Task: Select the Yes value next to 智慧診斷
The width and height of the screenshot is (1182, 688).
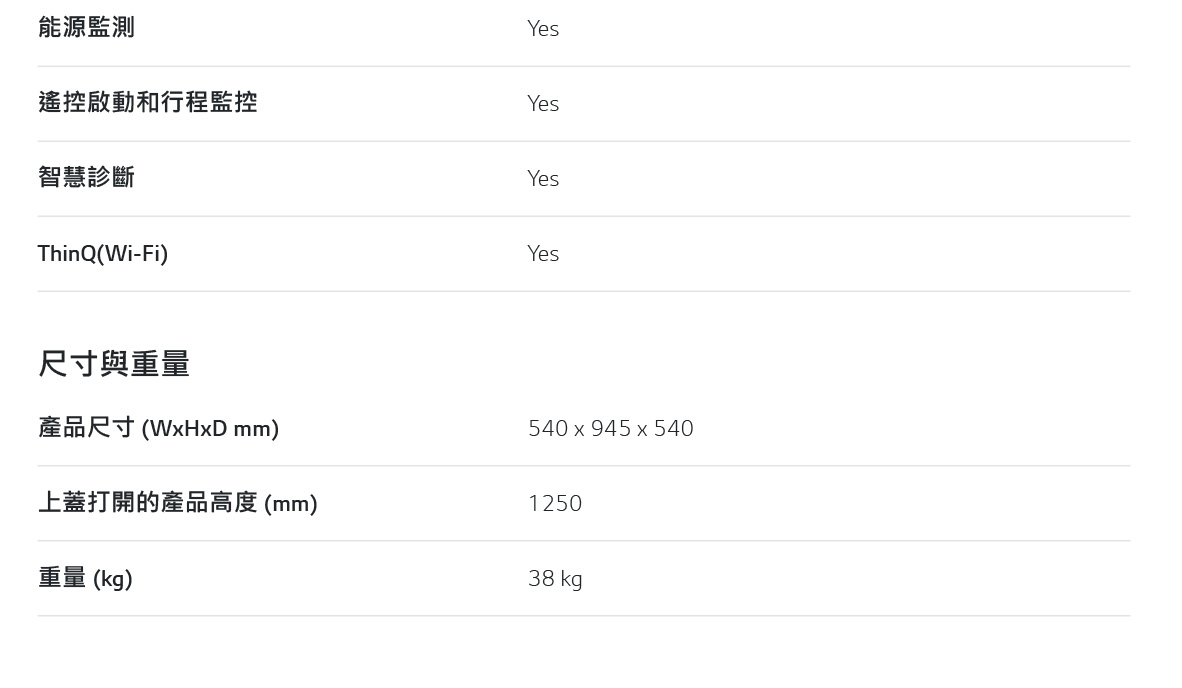Action: point(543,179)
